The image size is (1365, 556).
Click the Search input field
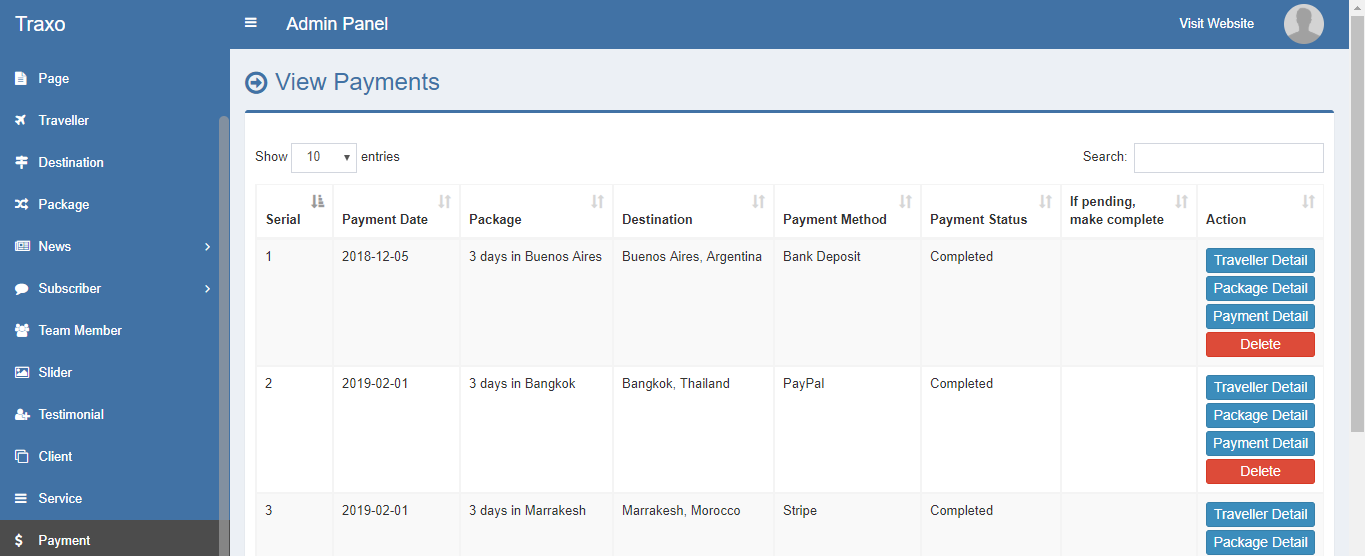[1228, 157]
